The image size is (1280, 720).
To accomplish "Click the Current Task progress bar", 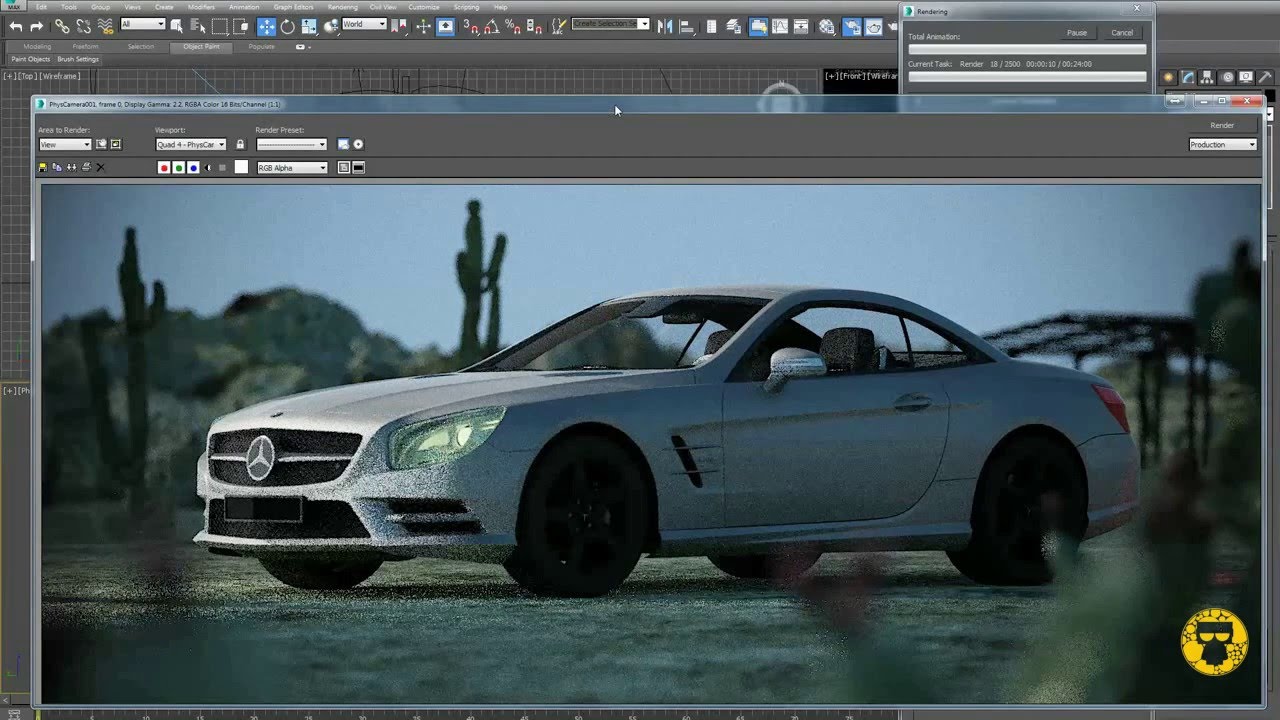I will [x=1027, y=76].
